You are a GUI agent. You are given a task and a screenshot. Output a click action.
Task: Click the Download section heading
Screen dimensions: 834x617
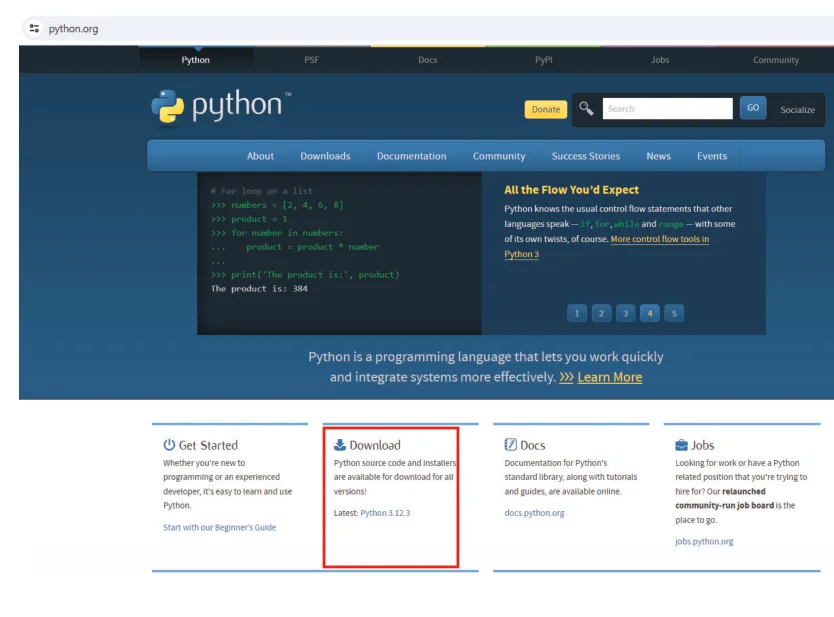(375, 445)
